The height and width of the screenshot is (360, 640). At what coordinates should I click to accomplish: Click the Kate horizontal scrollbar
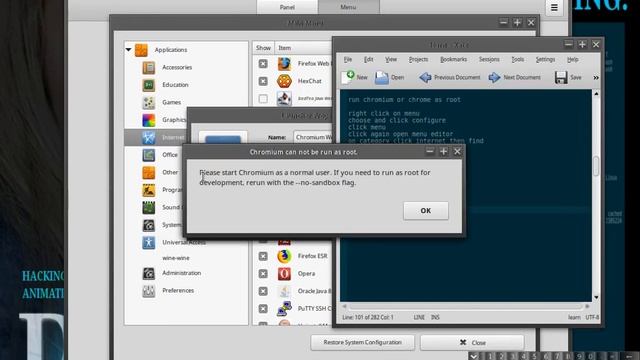tap(466, 306)
